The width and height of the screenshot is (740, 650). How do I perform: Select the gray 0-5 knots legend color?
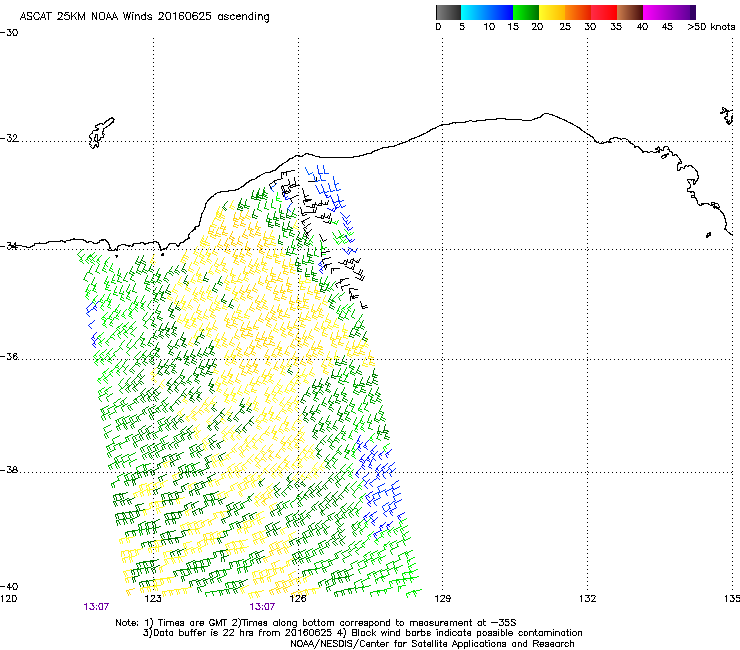click(x=449, y=12)
